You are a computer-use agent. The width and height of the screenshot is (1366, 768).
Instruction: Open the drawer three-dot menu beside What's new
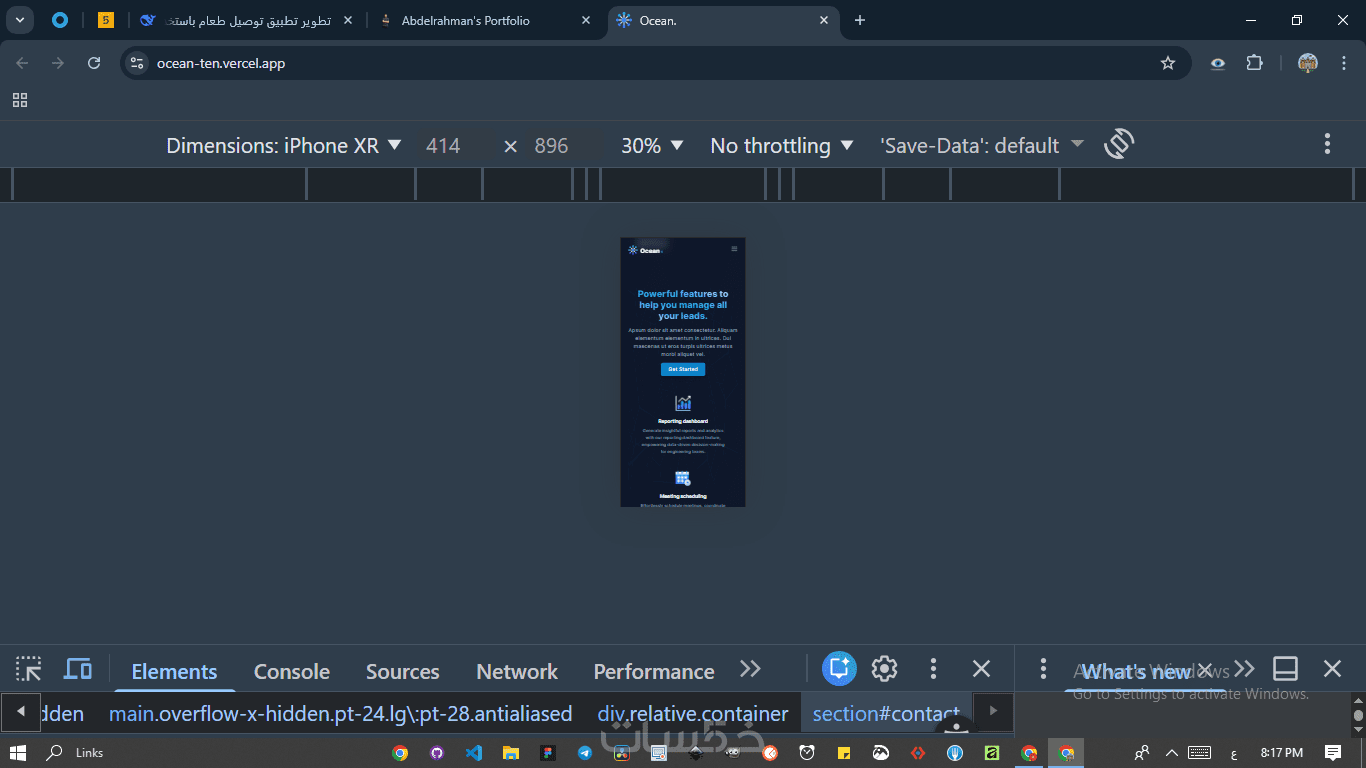point(1043,669)
